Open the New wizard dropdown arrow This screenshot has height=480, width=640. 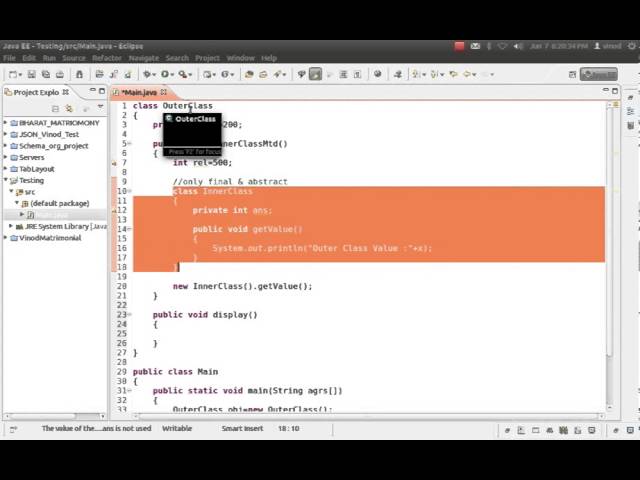[x=20, y=75]
